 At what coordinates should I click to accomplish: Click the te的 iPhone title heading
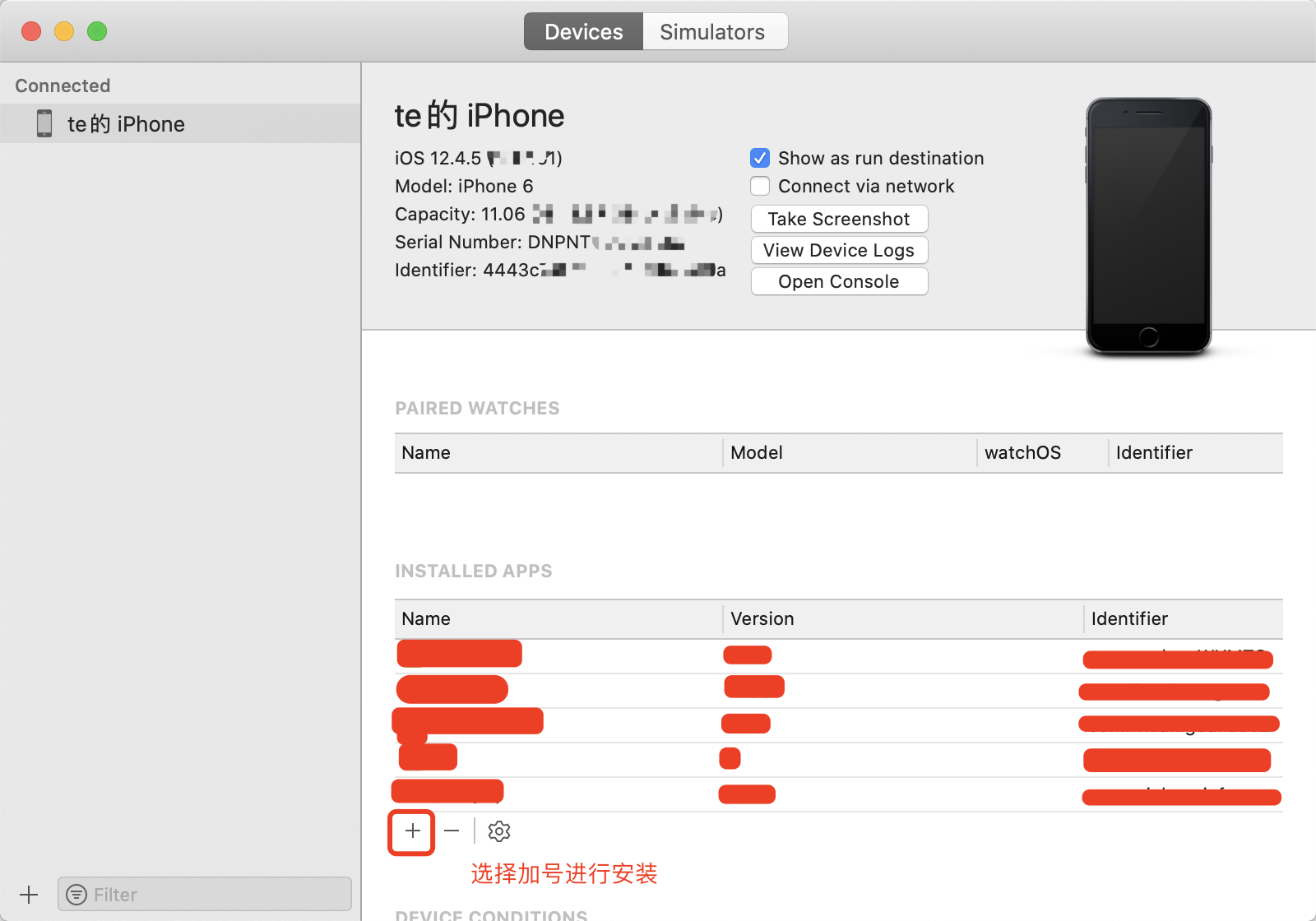click(480, 116)
